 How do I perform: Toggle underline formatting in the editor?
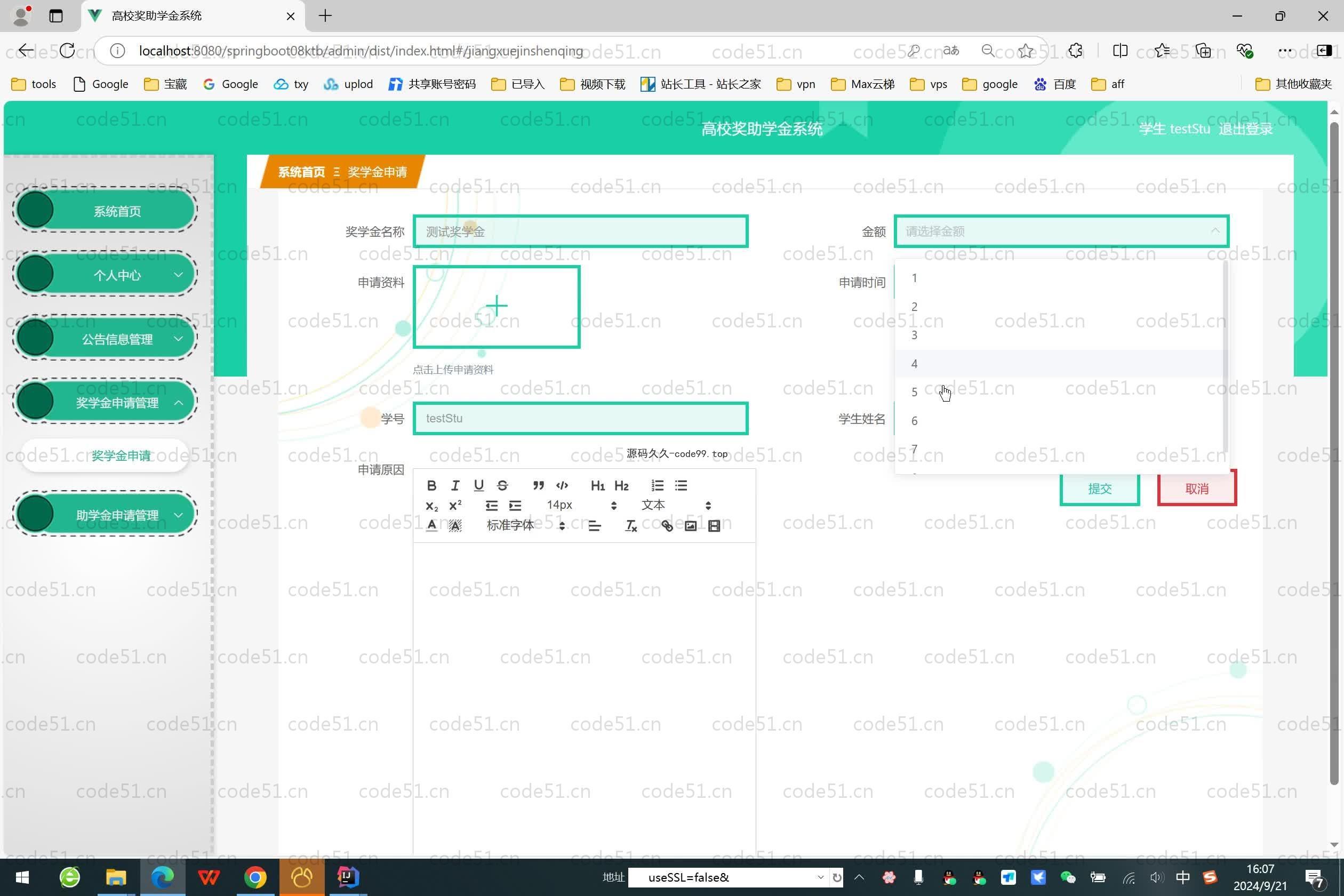pyautogui.click(x=479, y=486)
